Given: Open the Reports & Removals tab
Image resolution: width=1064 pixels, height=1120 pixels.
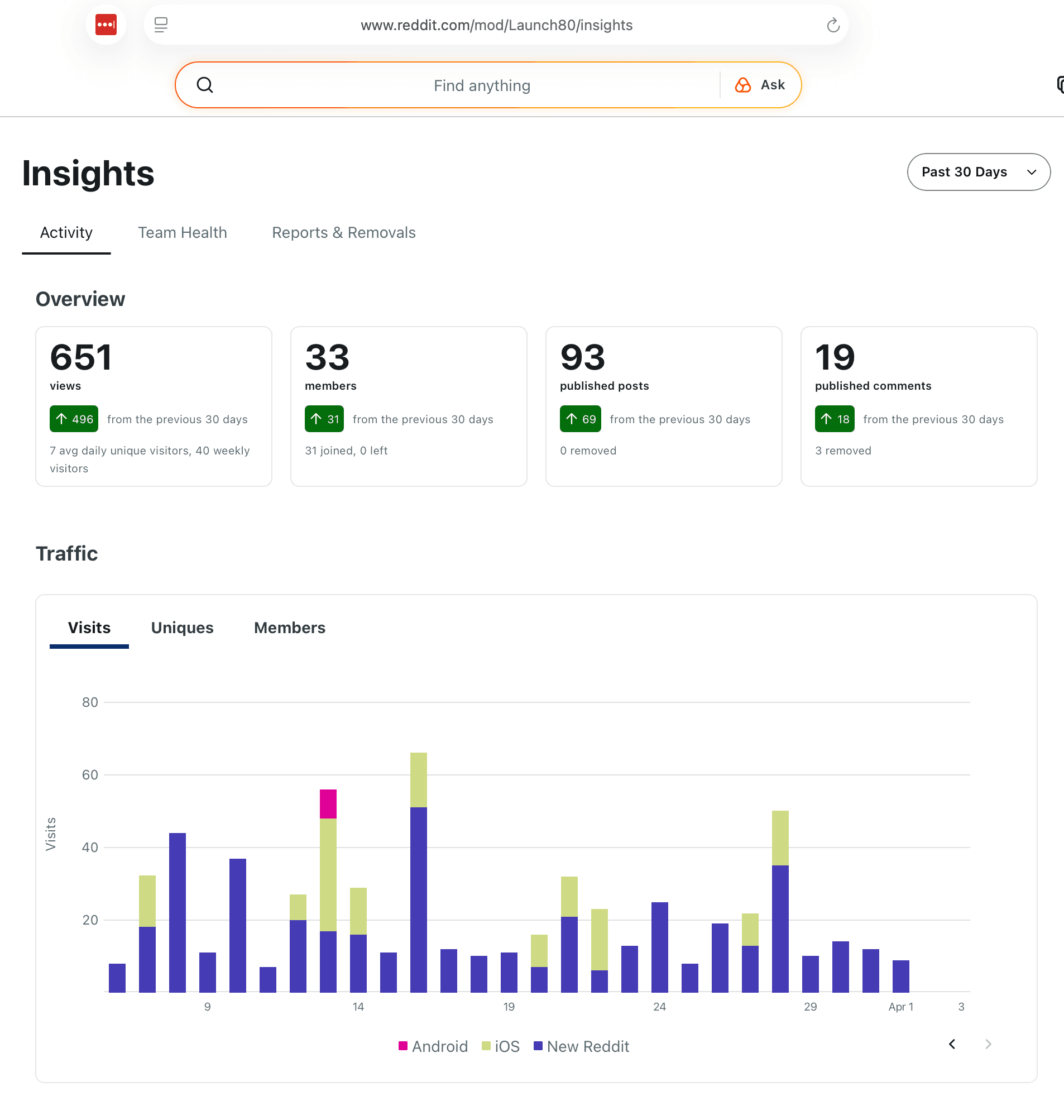Looking at the screenshot, I should [343, 233].
